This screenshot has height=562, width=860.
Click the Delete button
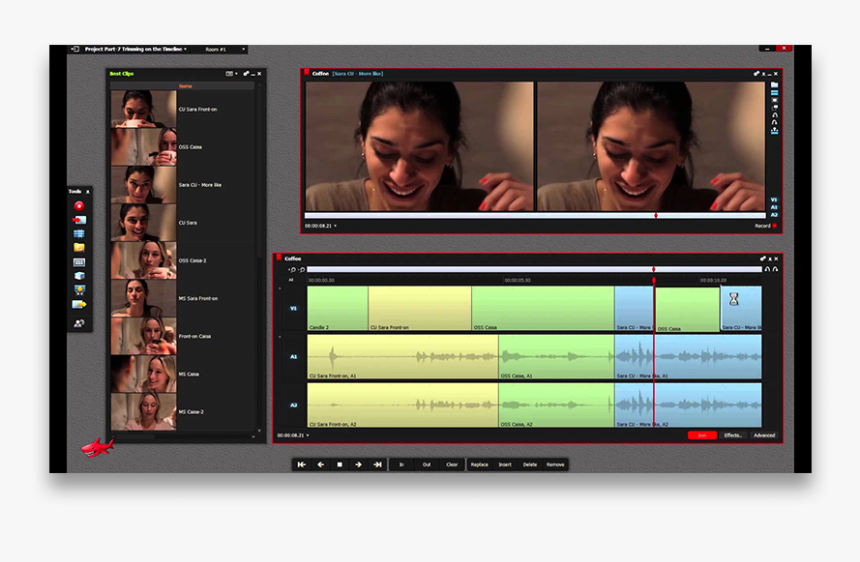pyautogui.click(x=530, y=464)
